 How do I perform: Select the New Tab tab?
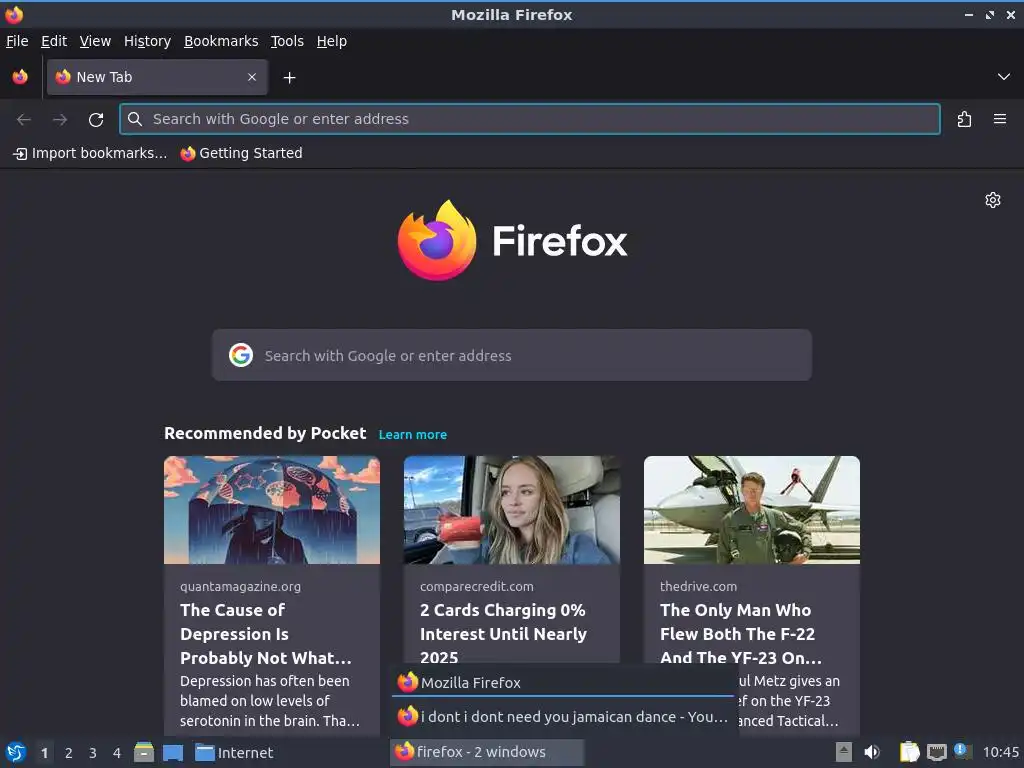click(157, 77)
